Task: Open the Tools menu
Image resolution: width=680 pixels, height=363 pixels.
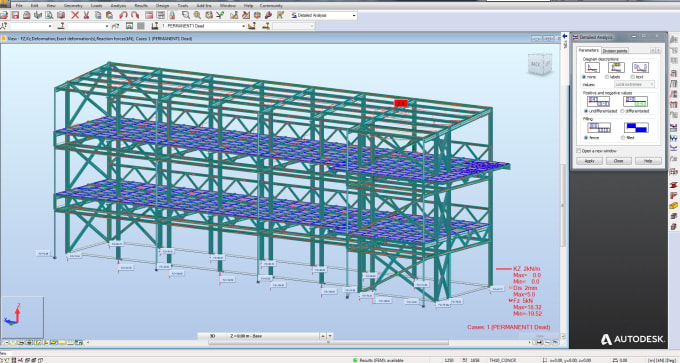Action: 183,6
